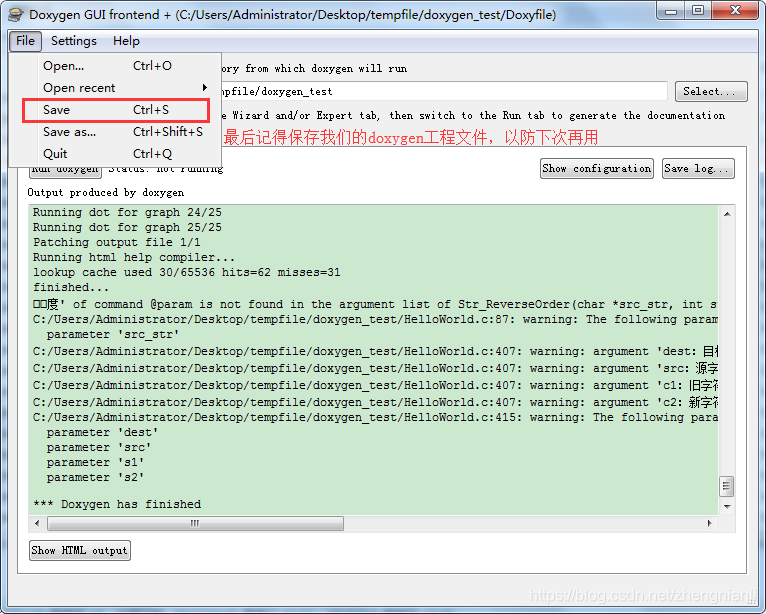Click into the working directory path field
The height and width of the screenshot is (614, 766).
(x=444, y=91)
